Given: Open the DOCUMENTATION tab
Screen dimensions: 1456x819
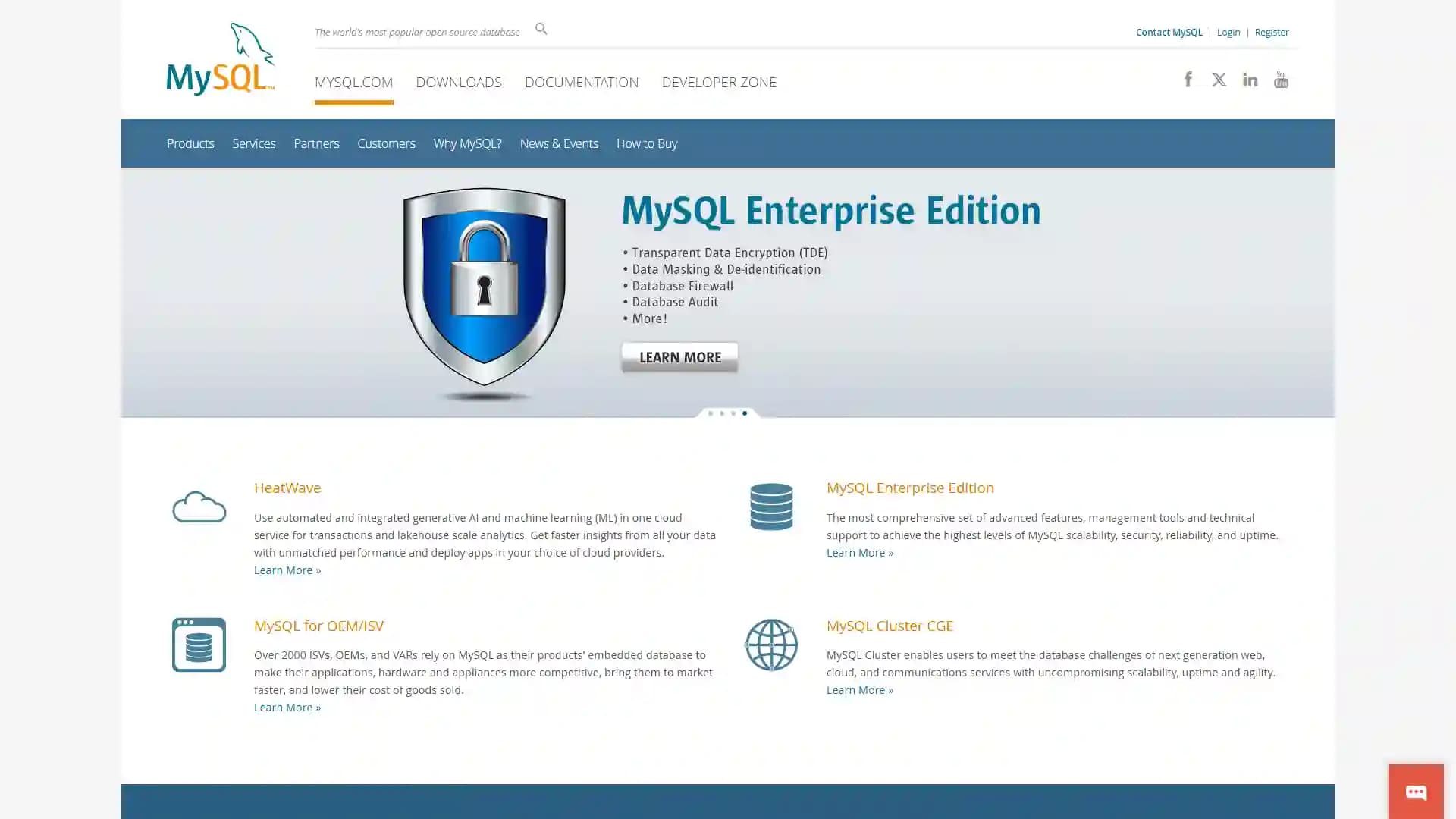Looking at the screenshot, I should pyautogui.click(x=582, y=82).
